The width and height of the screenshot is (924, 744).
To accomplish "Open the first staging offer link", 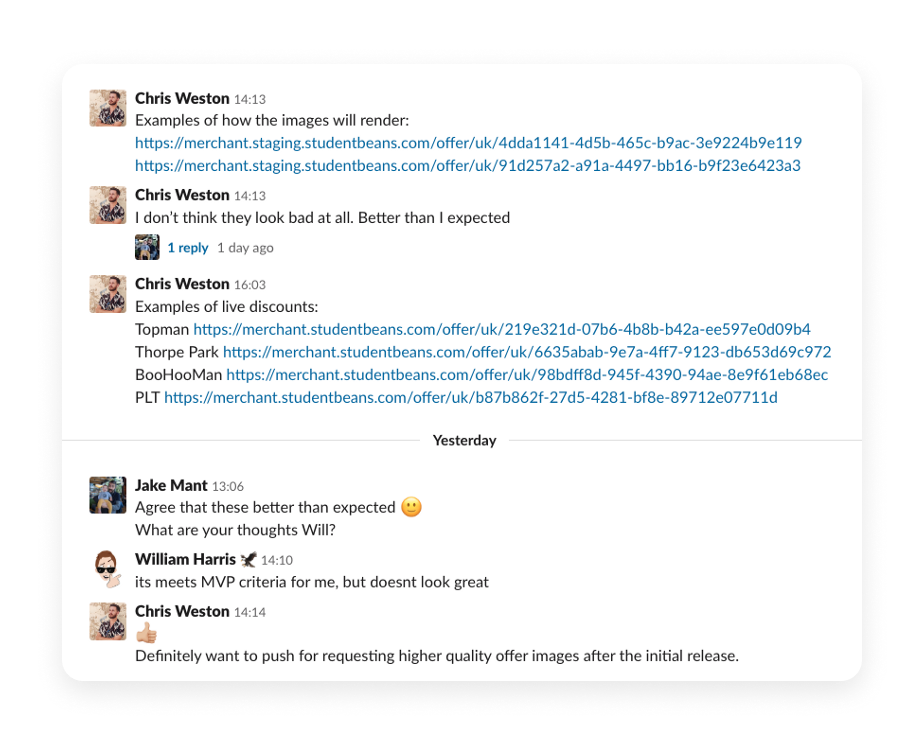I will tap(468, 143).
